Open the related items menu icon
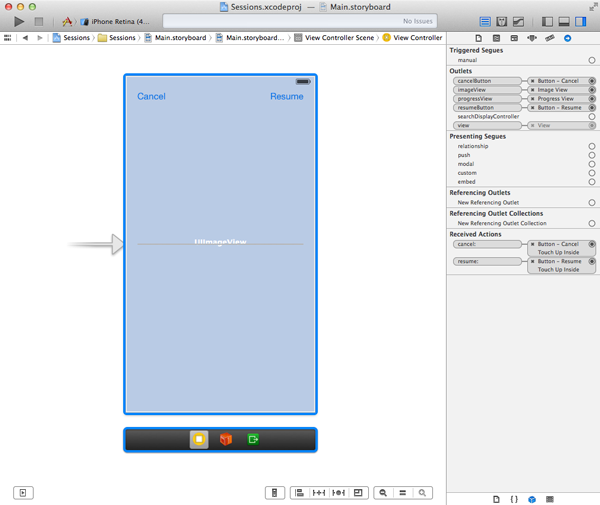Viewport: 600px width, 505px height. pyautogui.click(x=7, y=38)
